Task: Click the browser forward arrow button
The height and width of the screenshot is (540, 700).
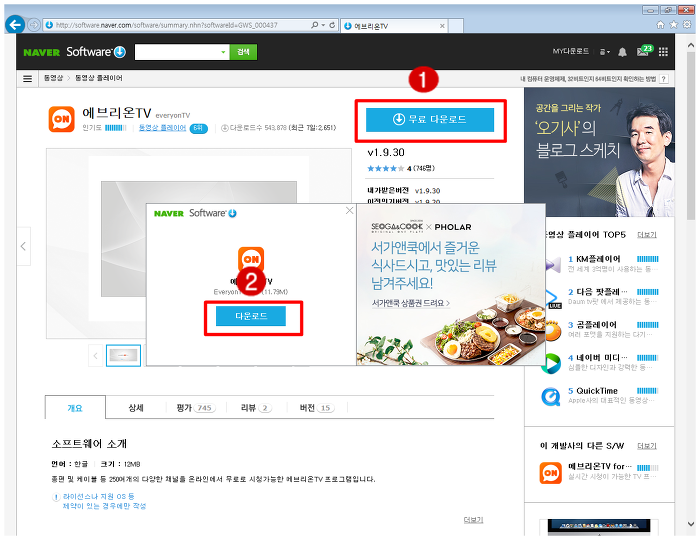Action: [34, 25]
